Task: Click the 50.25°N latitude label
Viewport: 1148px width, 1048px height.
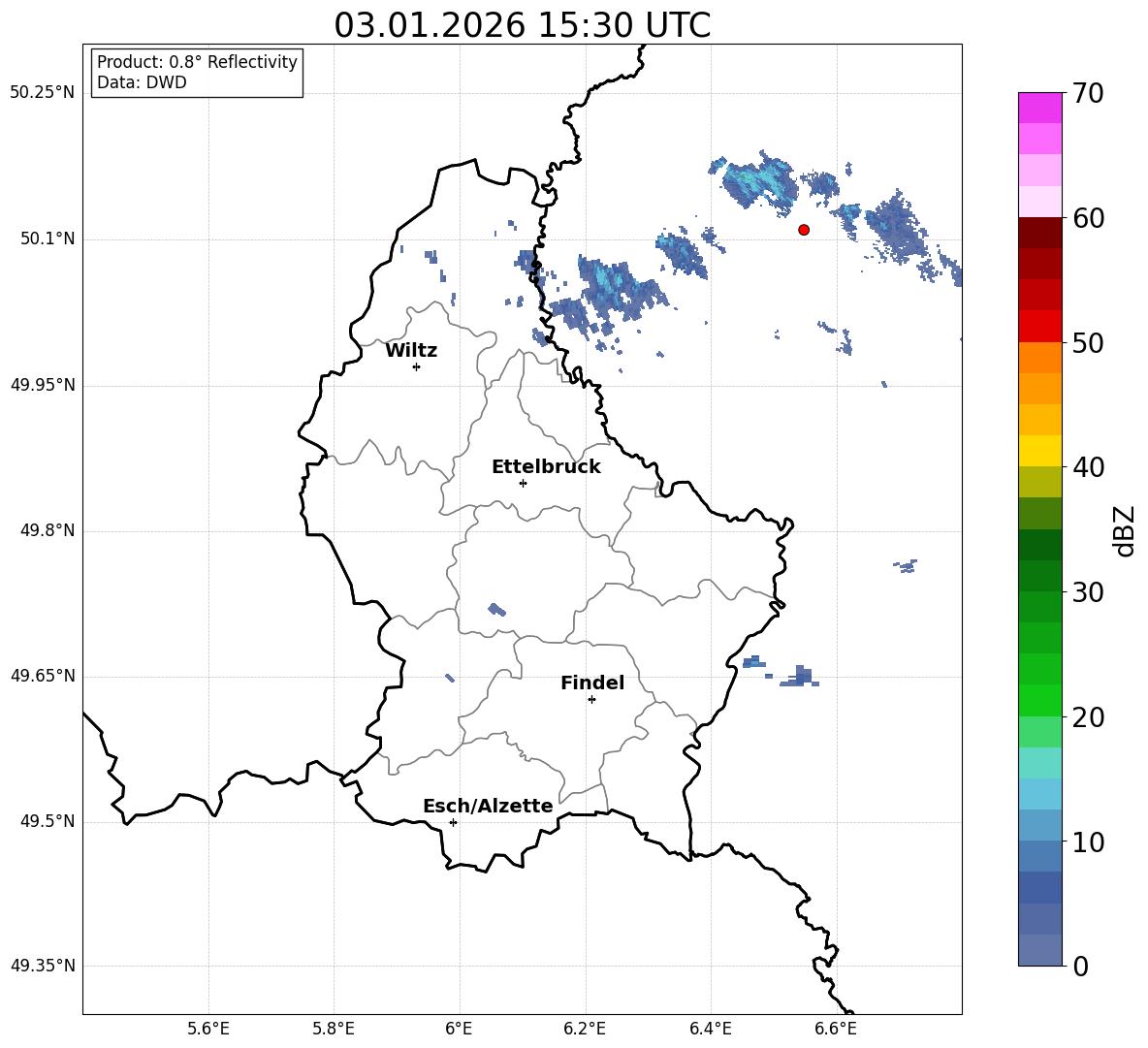Action: (x=43, y=93)
